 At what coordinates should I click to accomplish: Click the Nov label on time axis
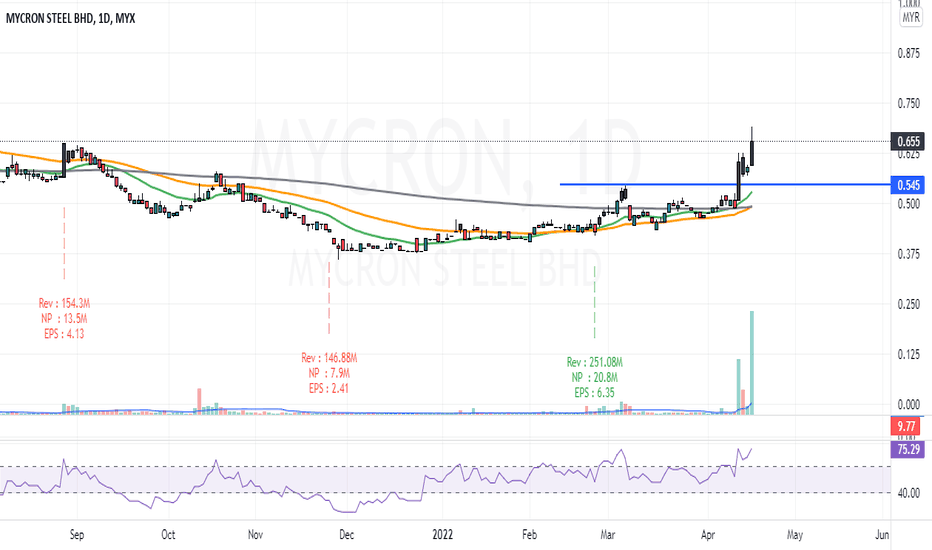click(255, 535)
